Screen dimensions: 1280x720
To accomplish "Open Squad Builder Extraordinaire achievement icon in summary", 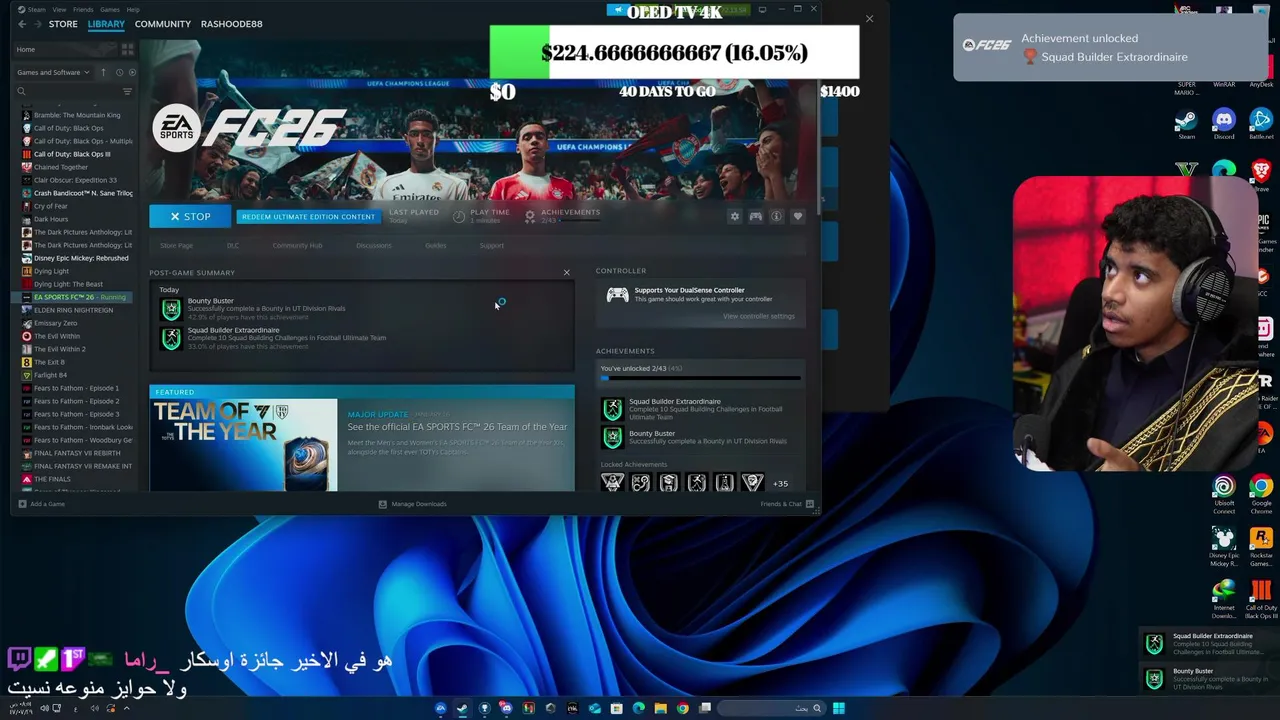I will tap(171, 338).
